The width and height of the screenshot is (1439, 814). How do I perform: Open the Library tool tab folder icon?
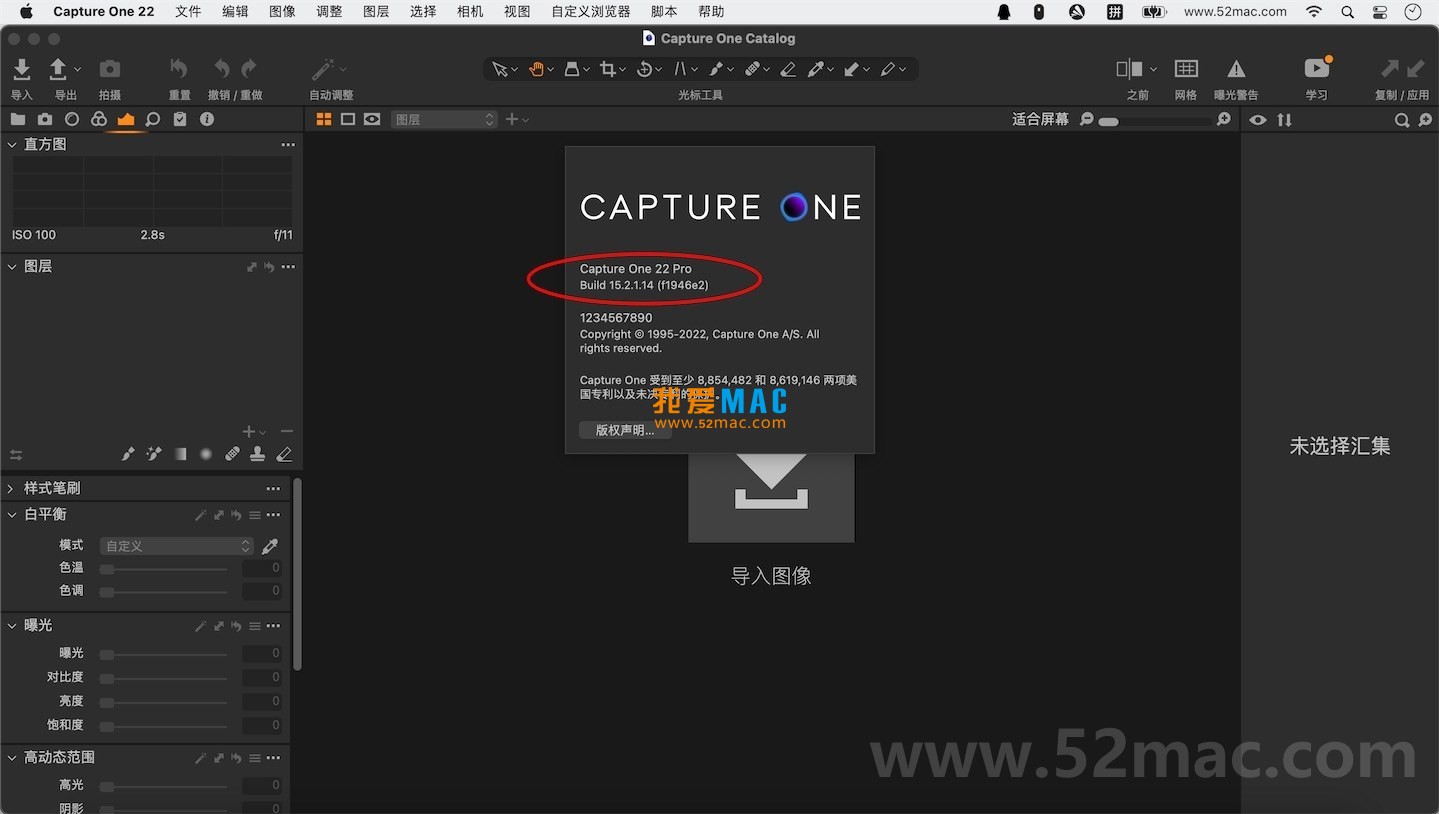[x=18, y=119]
